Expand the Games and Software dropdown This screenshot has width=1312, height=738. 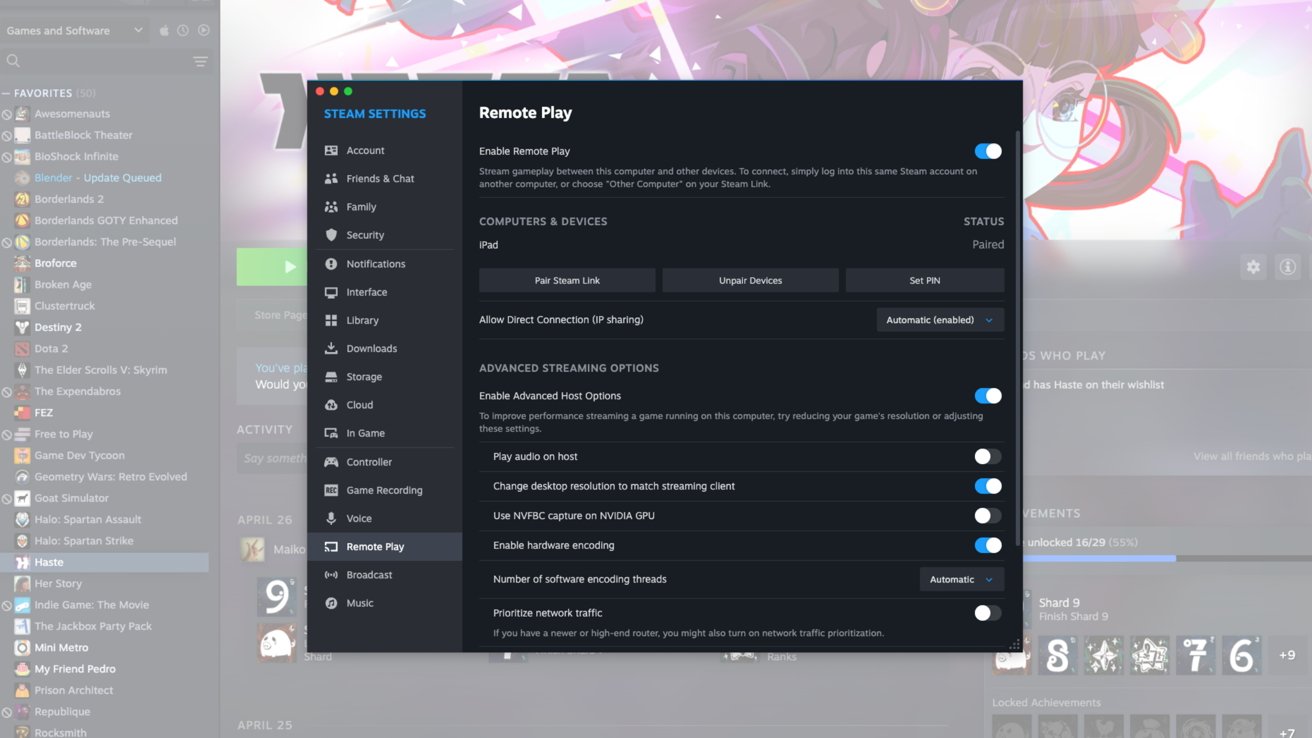click(75, 30)
